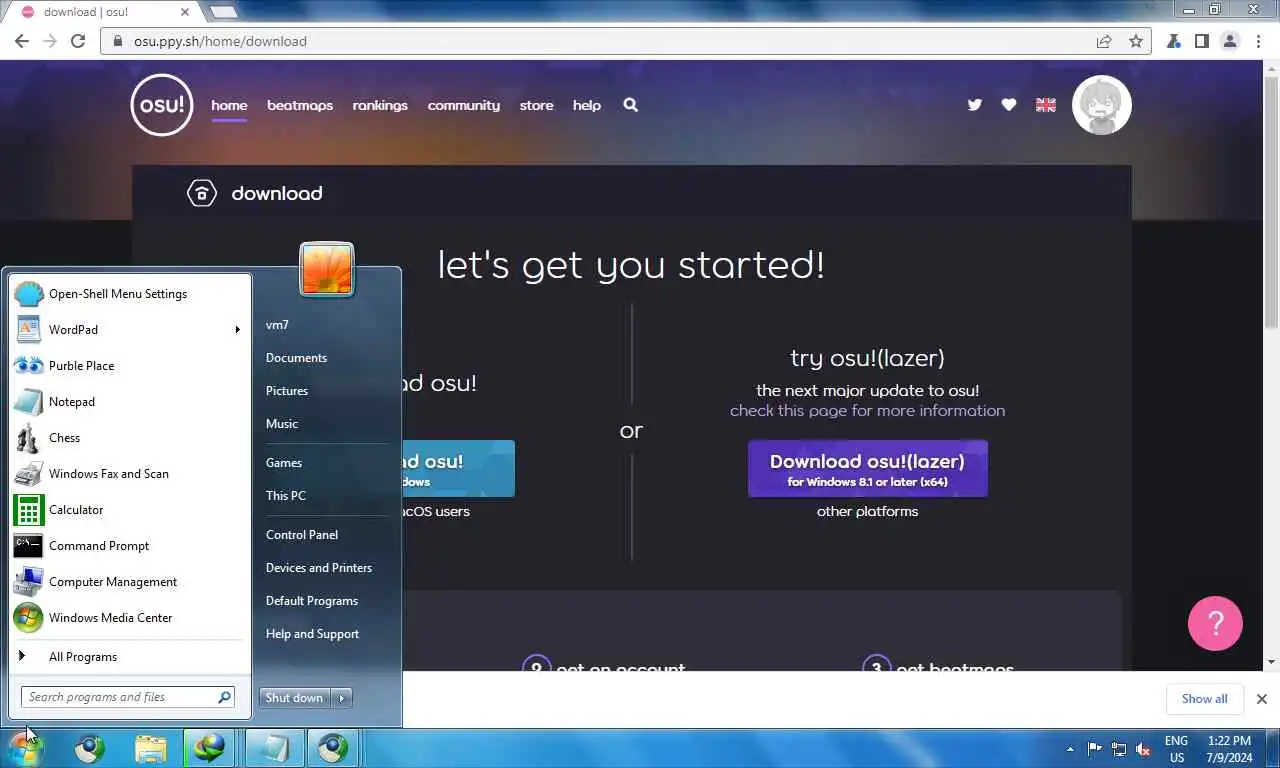Image resolution: width=1280 pixels, height=768 pixels.
Task: Click the browser back arrow
Action: [x=22, y=41]
